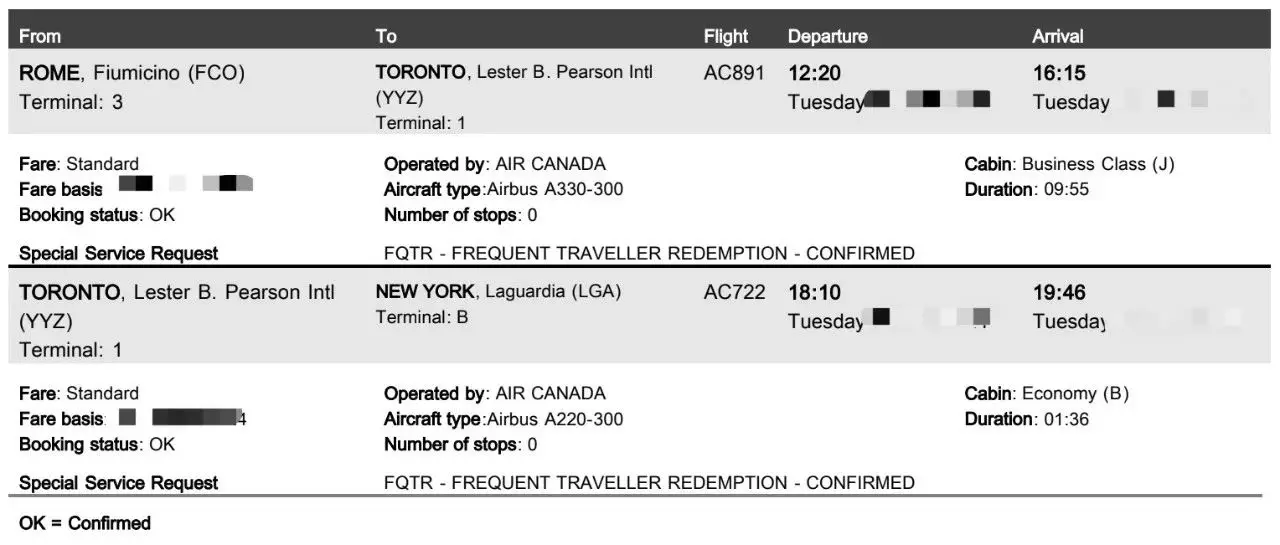Click Cabin: Economy (B) text

click(x=1046, y=394)
